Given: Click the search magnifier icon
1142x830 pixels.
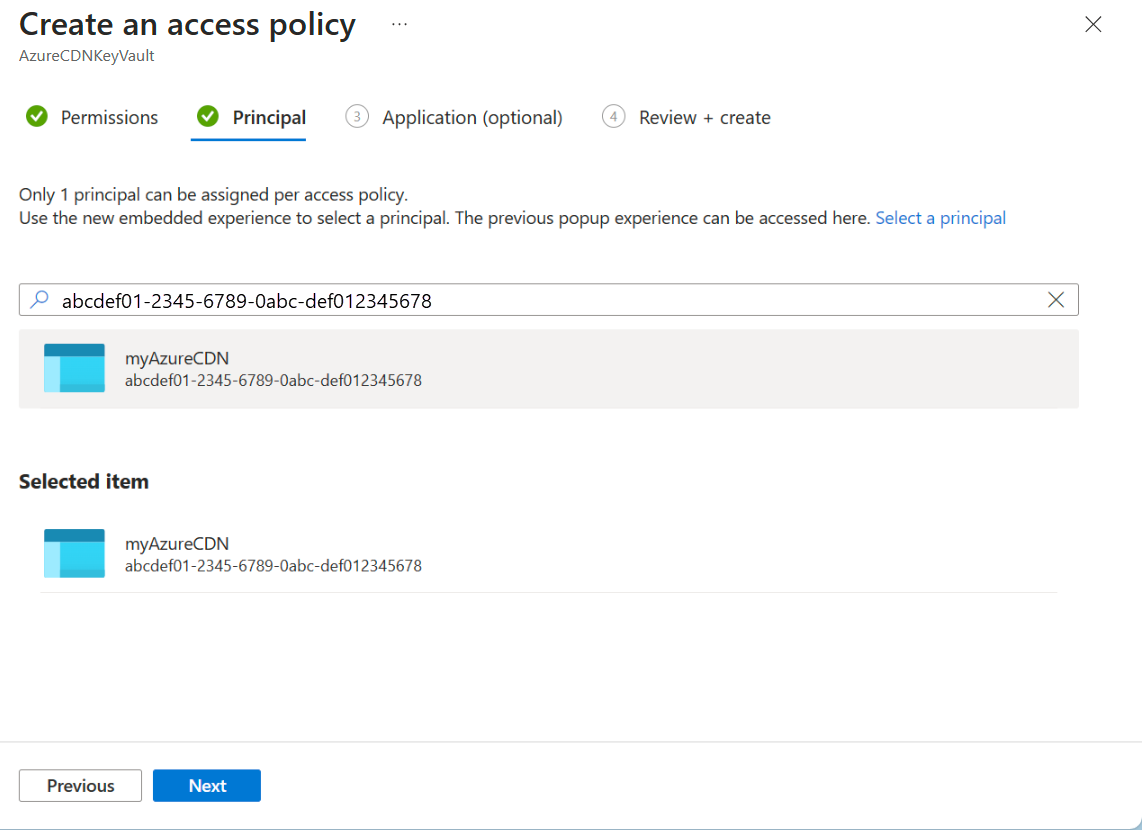Looking at the screenshot, I should click(x=40, y=300).
